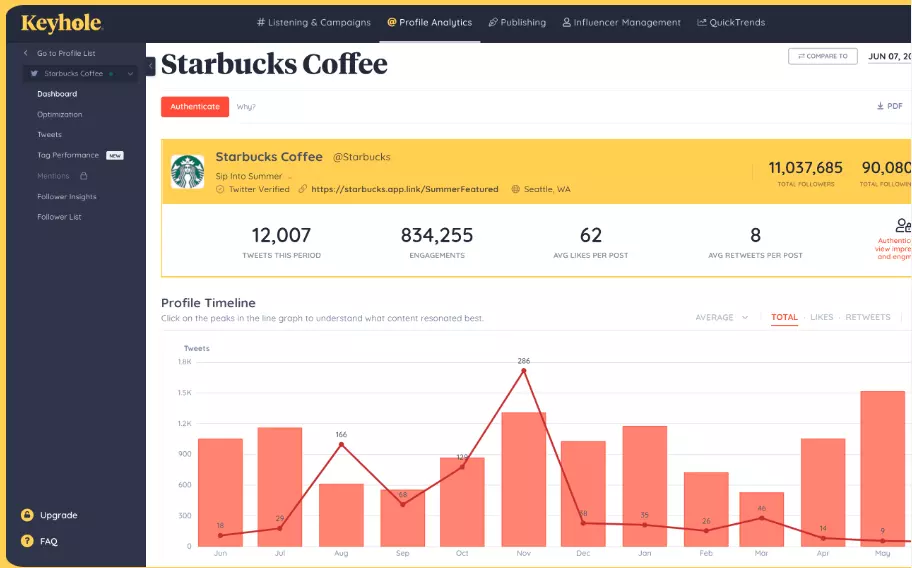Select the TOTAL timeline tab

click(x=784, y=317)
